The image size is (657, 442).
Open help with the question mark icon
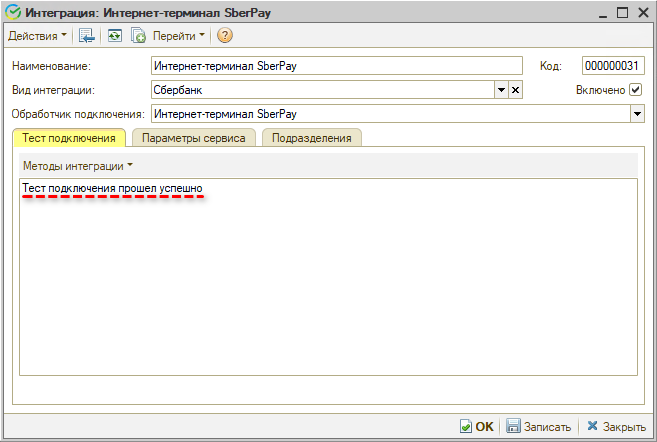tap(225, 36)
